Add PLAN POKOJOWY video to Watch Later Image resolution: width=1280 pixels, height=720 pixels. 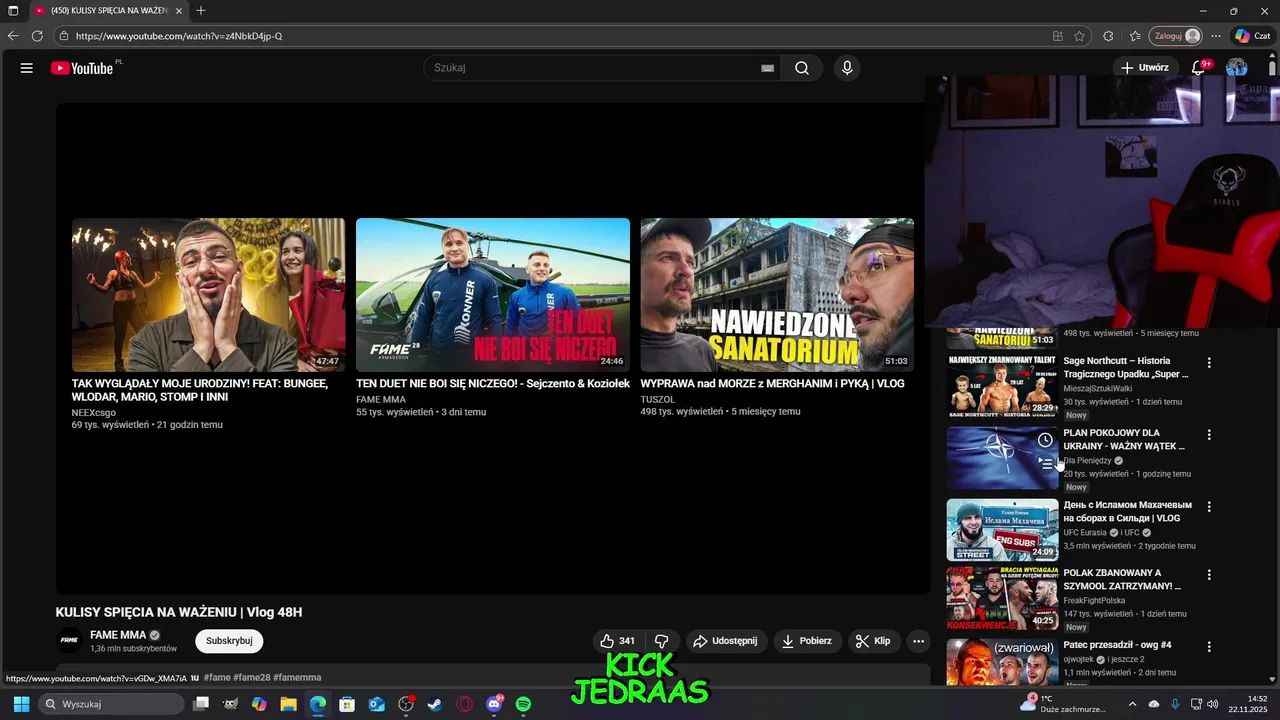(x=1045, y=440)
